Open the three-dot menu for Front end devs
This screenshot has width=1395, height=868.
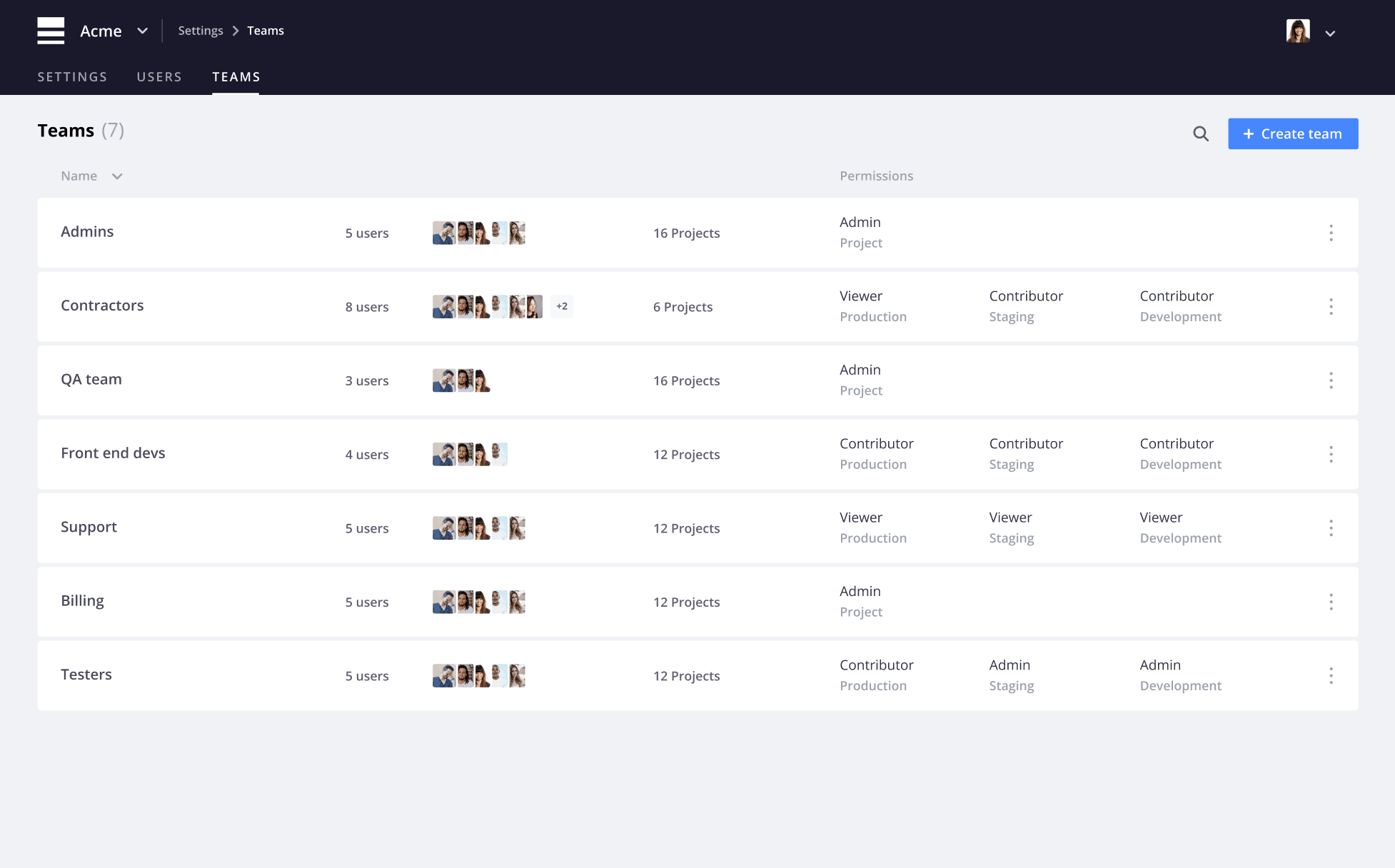[1331, 454]
